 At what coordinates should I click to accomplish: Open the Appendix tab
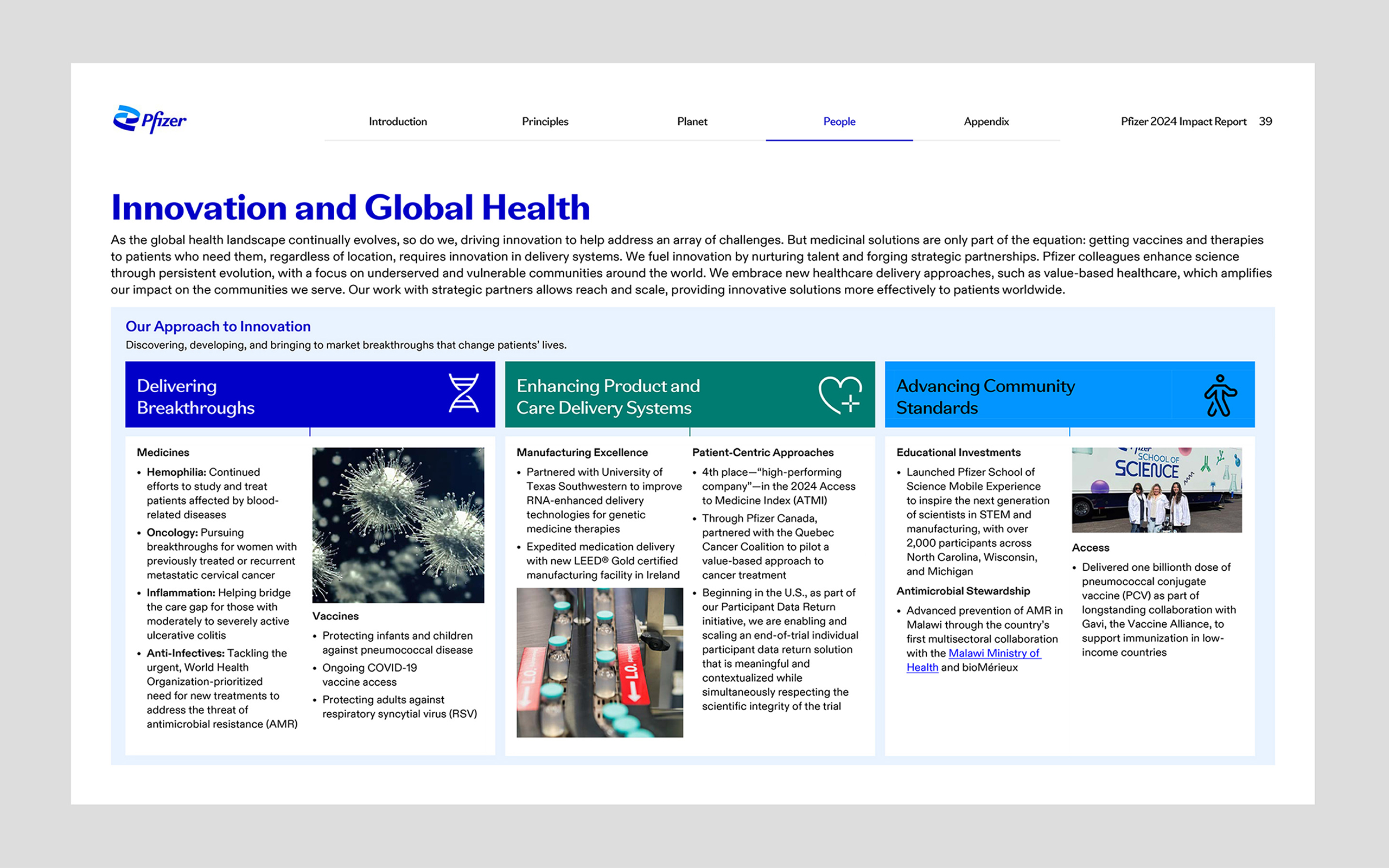coord(986,122)
